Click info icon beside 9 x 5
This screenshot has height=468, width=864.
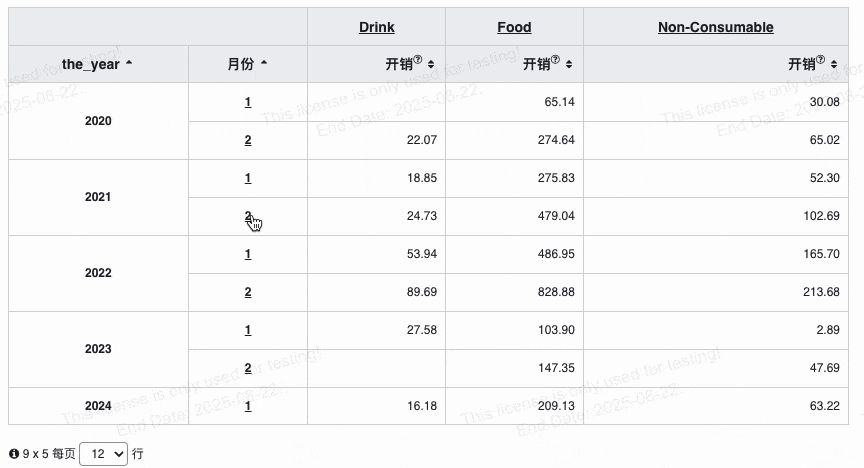click(14, 454)
